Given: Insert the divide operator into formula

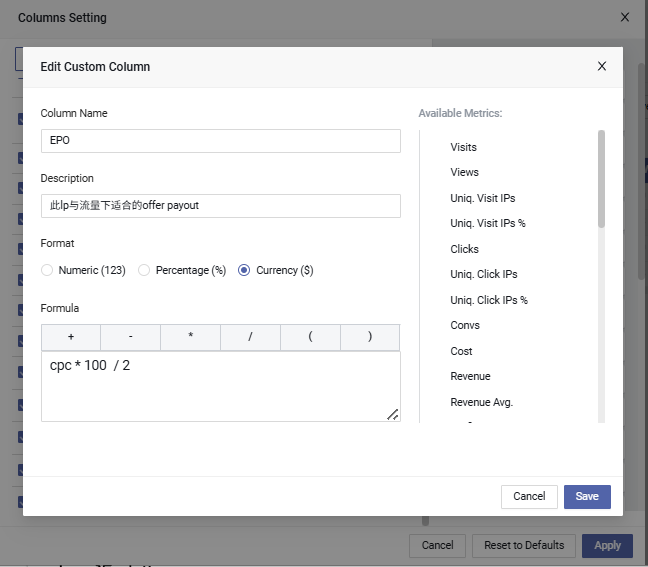Looking at the screenshot, I should [250, 337].
